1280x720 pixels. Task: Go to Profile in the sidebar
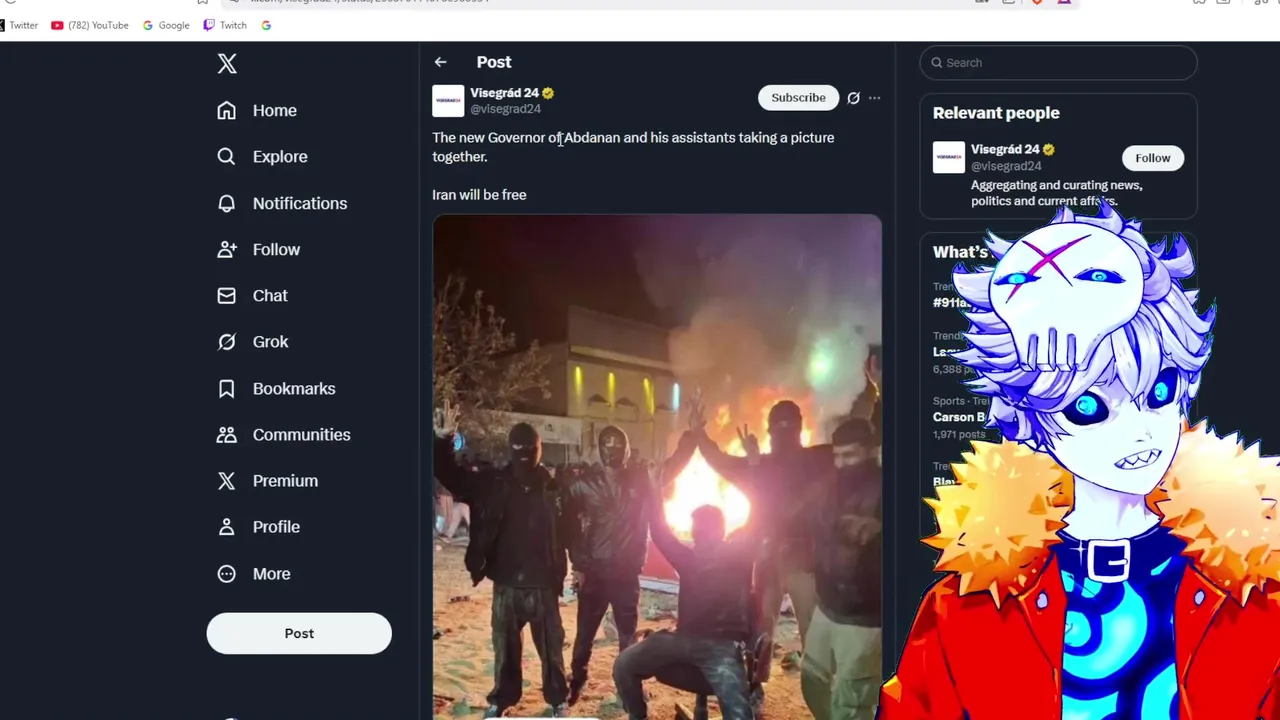click(x=258, y=527)
